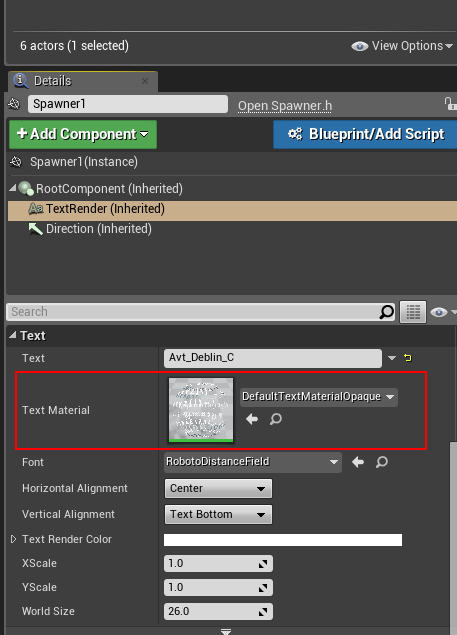Browse to Text Material in Content Browser

276,419
